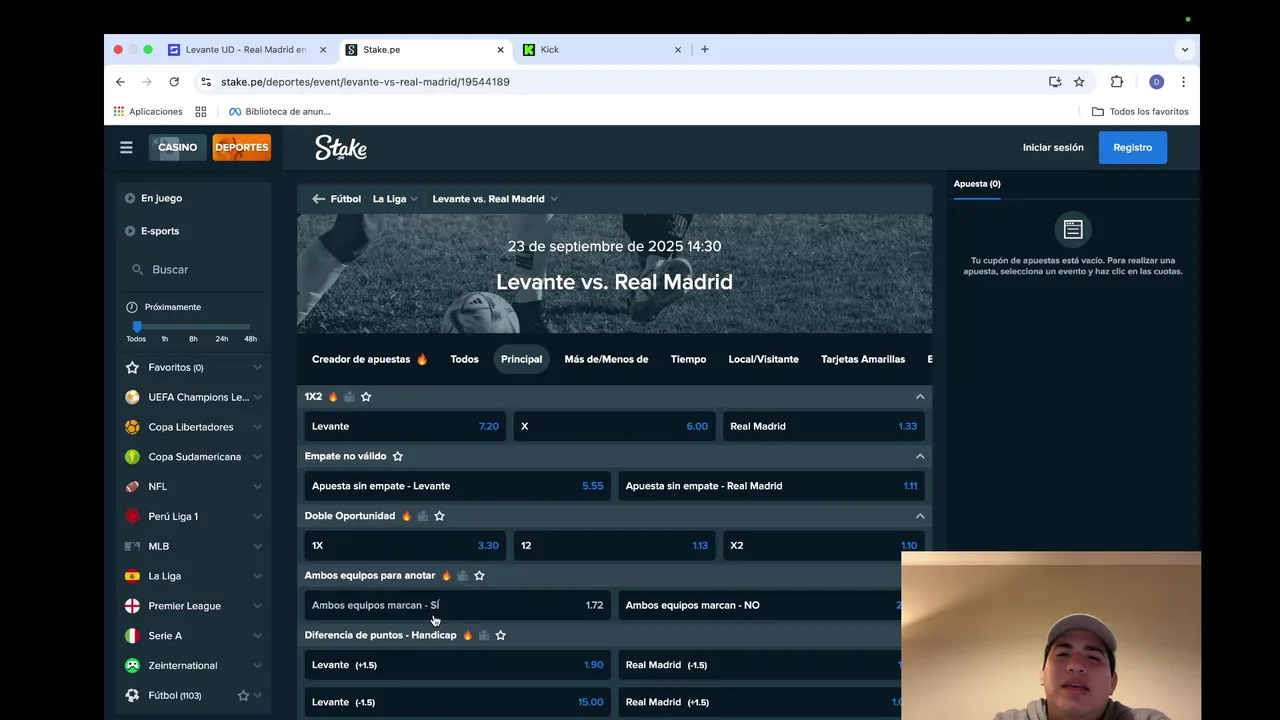Image resolution: width=1280 pixels, height=720 pixels.
Task: Click the Fútbol soccer ball icon
Action: pyautogui.click(x=132, y=695)
